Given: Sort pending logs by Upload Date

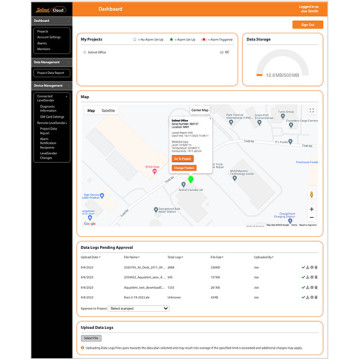Looking at the screenshot, I should (91, 257).
